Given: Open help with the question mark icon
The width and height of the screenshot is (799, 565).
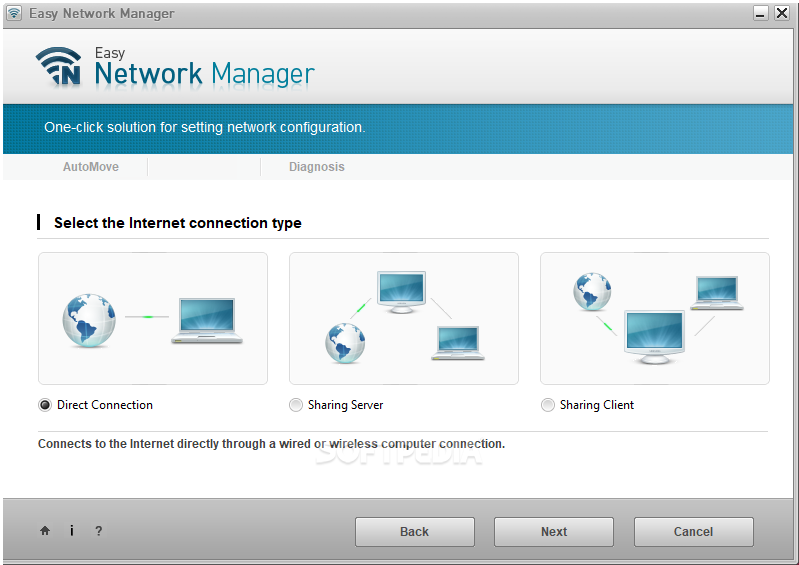Looking at the screenshot, I should tap(98, 531).
